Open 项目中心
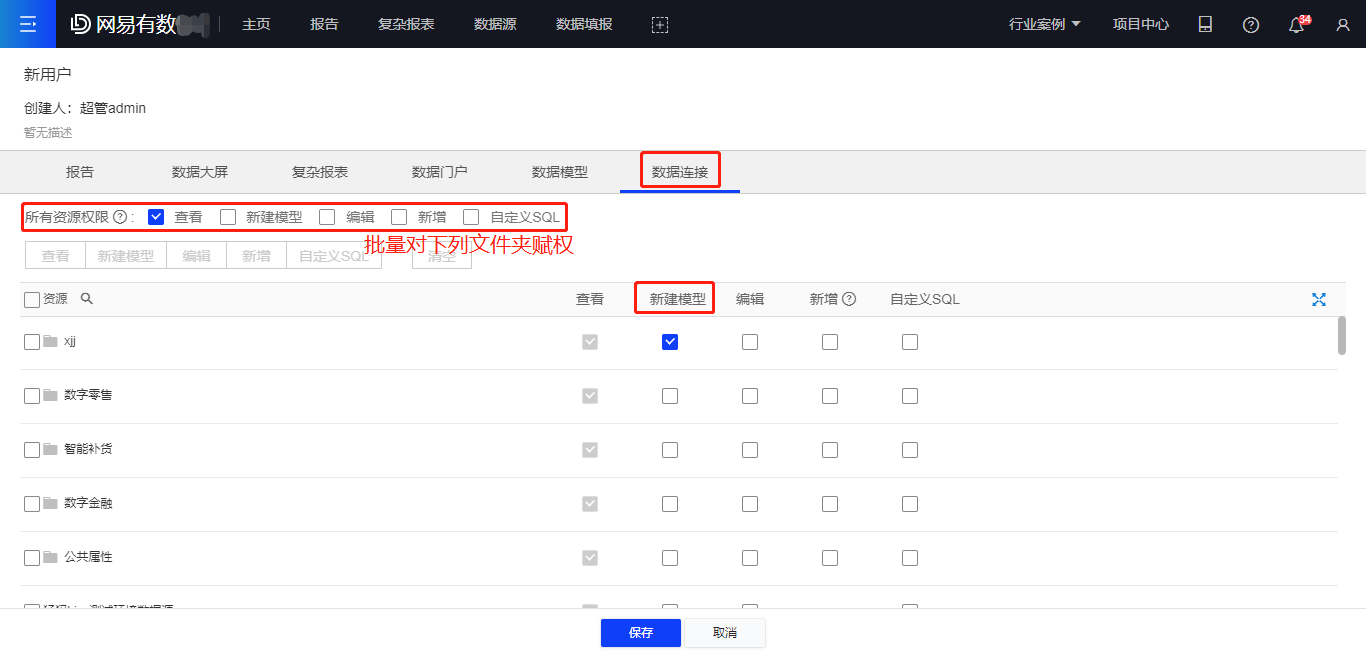The height and width of the screenshot is (657, 1366). (x=1141, y=25)
